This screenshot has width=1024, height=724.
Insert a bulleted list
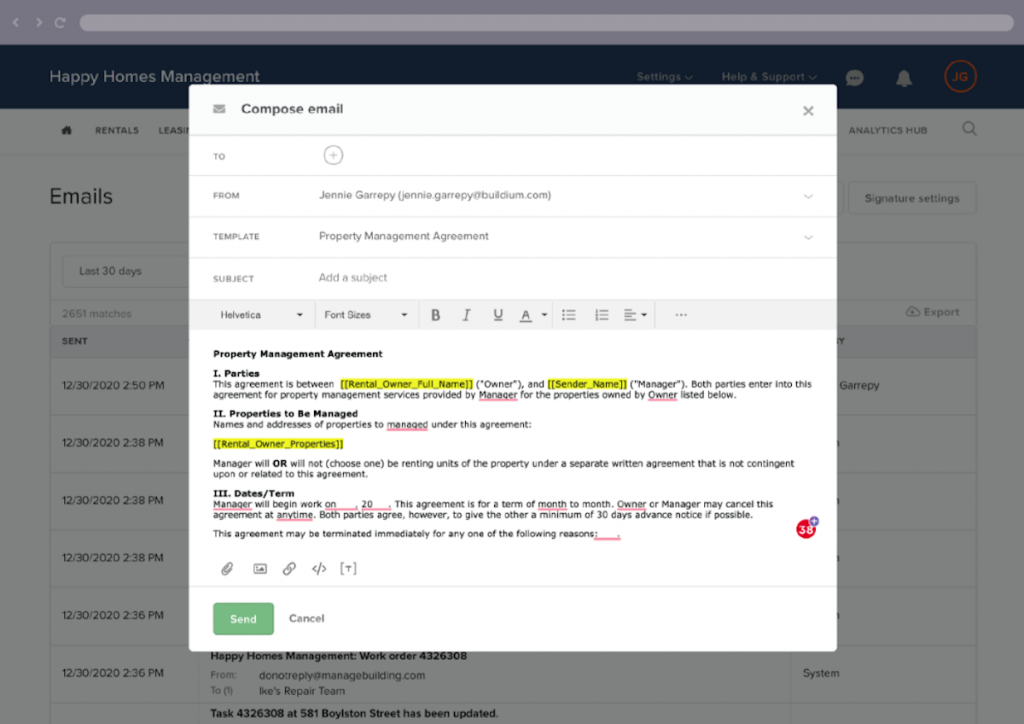pyautogui.click(x=569, y=315)
